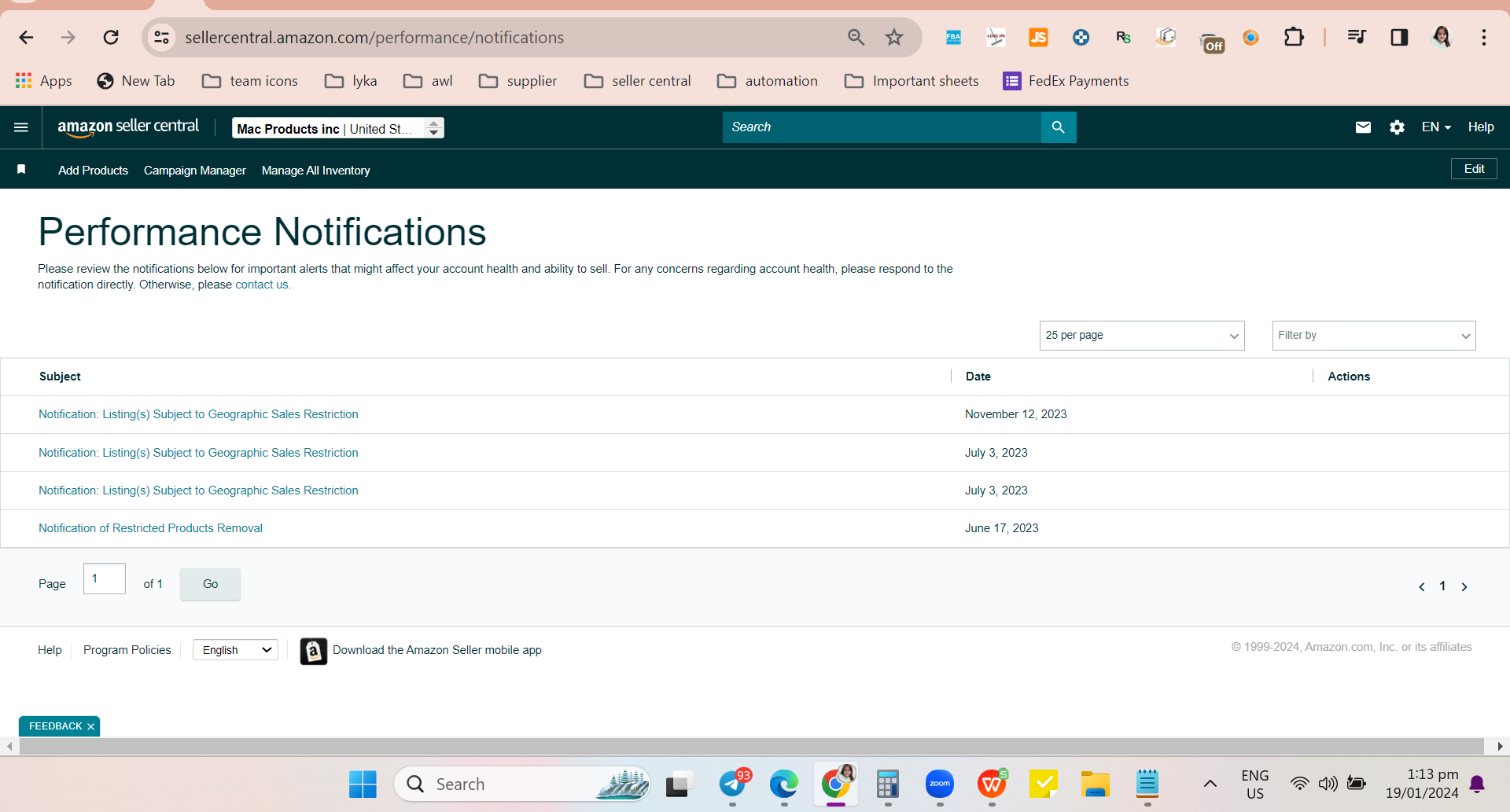Open the Seller Central hamburger menu
Image resolution: width=1510 pixels, height=812 pixels.
click(21, 127)
